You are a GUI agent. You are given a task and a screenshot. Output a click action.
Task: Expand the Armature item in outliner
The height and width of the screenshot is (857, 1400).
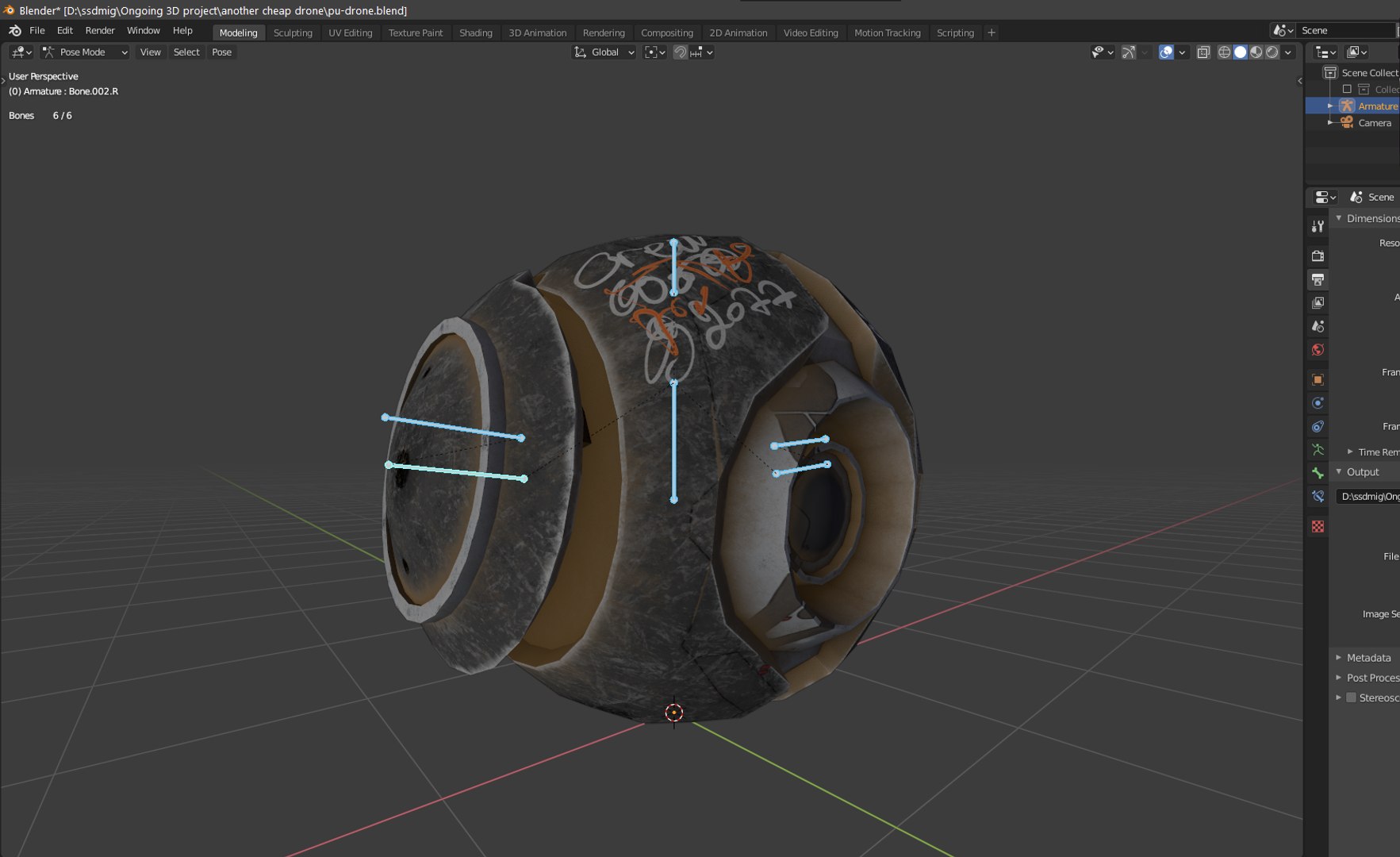[1330, 106]
